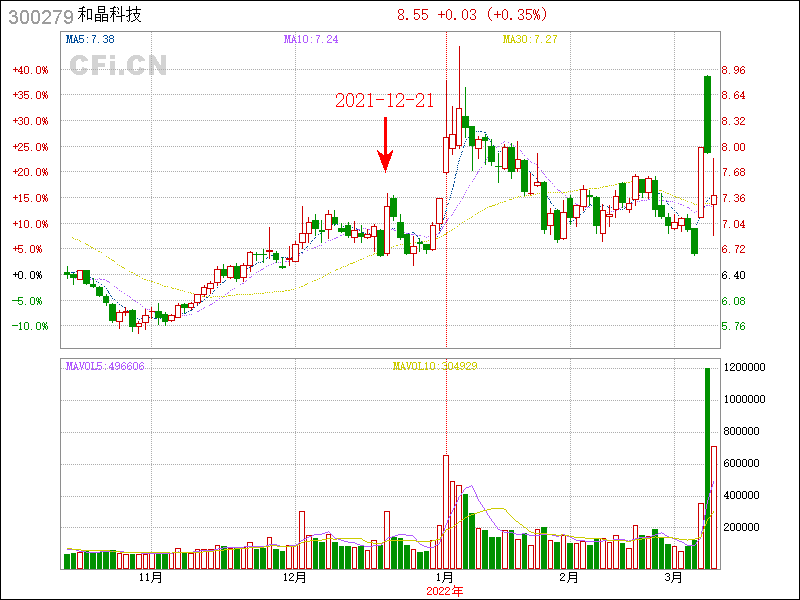Image resolution: width=800 pixels, height=600 pixels.
Task: Select the 8.00 price label
Action: coord(734,147)
